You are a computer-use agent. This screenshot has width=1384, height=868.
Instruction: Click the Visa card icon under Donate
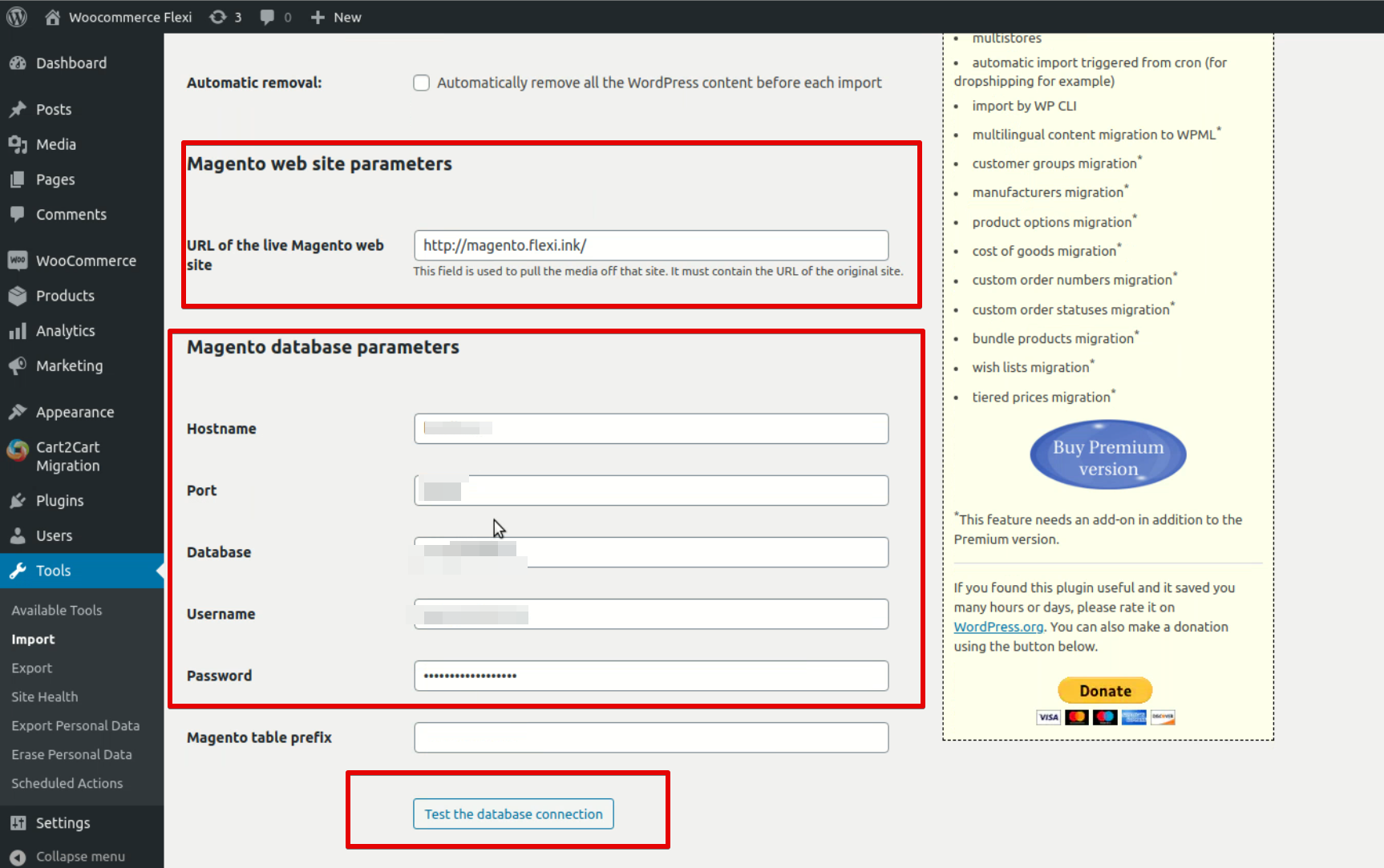coord(1048,717)
